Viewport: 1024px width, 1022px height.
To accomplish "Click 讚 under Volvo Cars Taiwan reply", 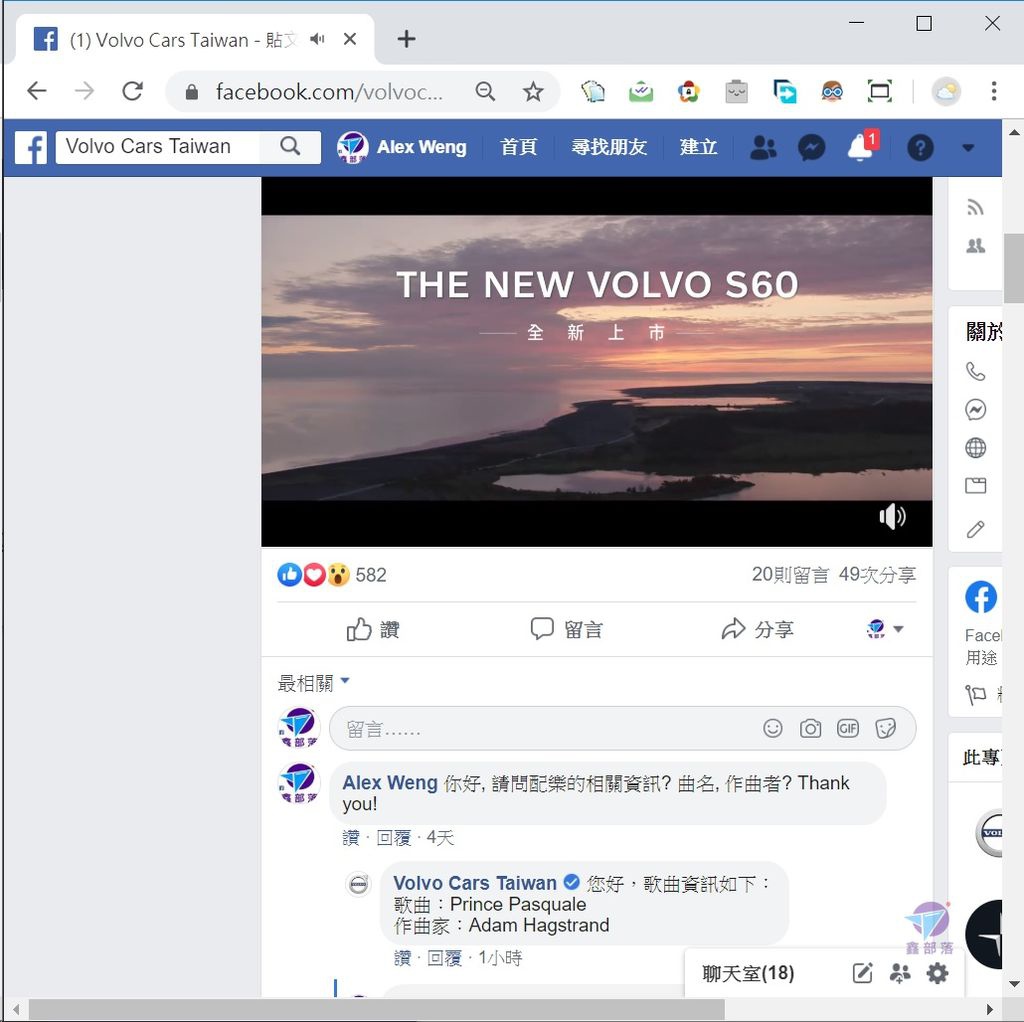I will click(402, 958).
